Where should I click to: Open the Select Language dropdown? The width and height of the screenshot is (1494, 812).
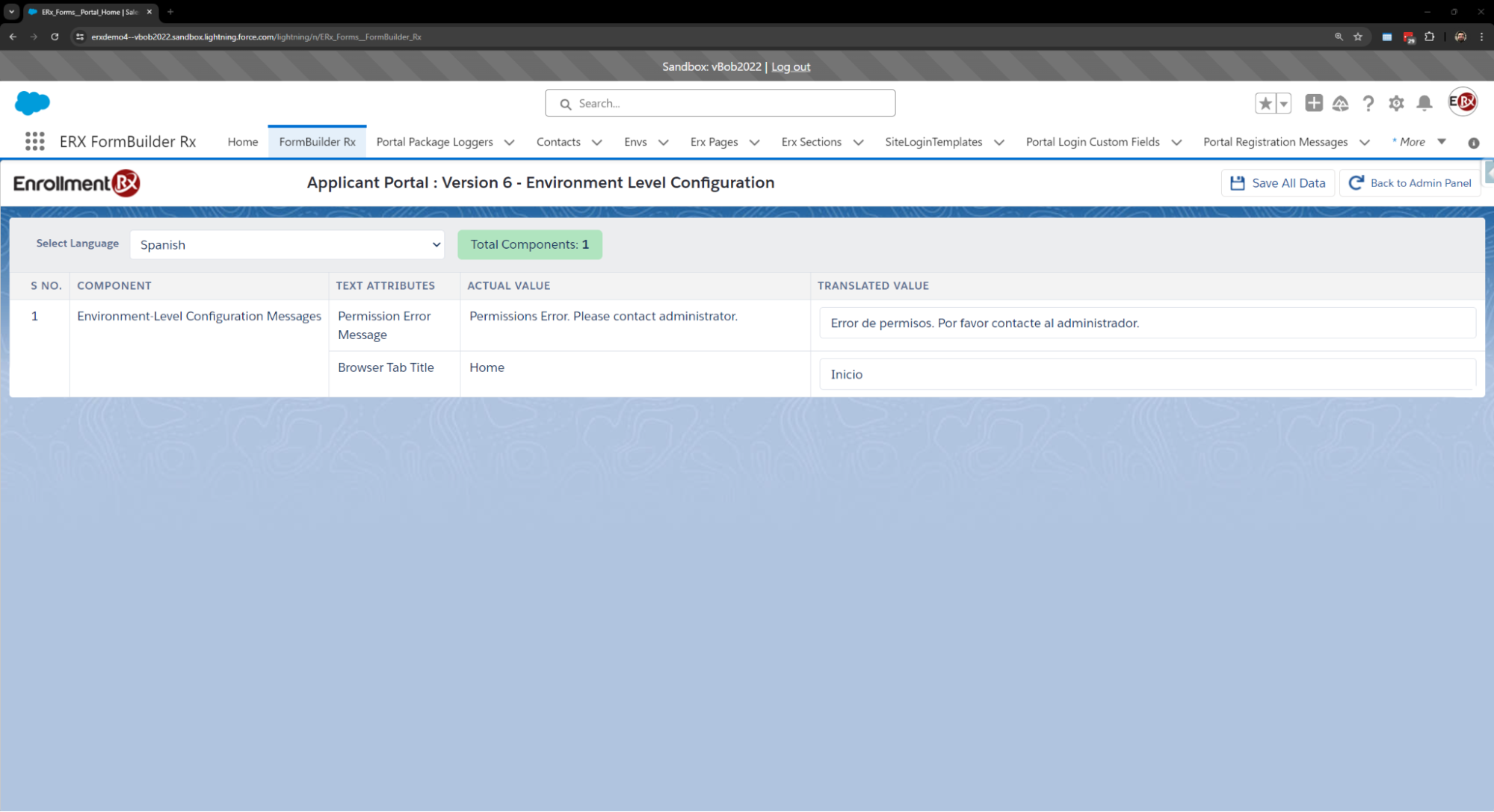(287, 245)
